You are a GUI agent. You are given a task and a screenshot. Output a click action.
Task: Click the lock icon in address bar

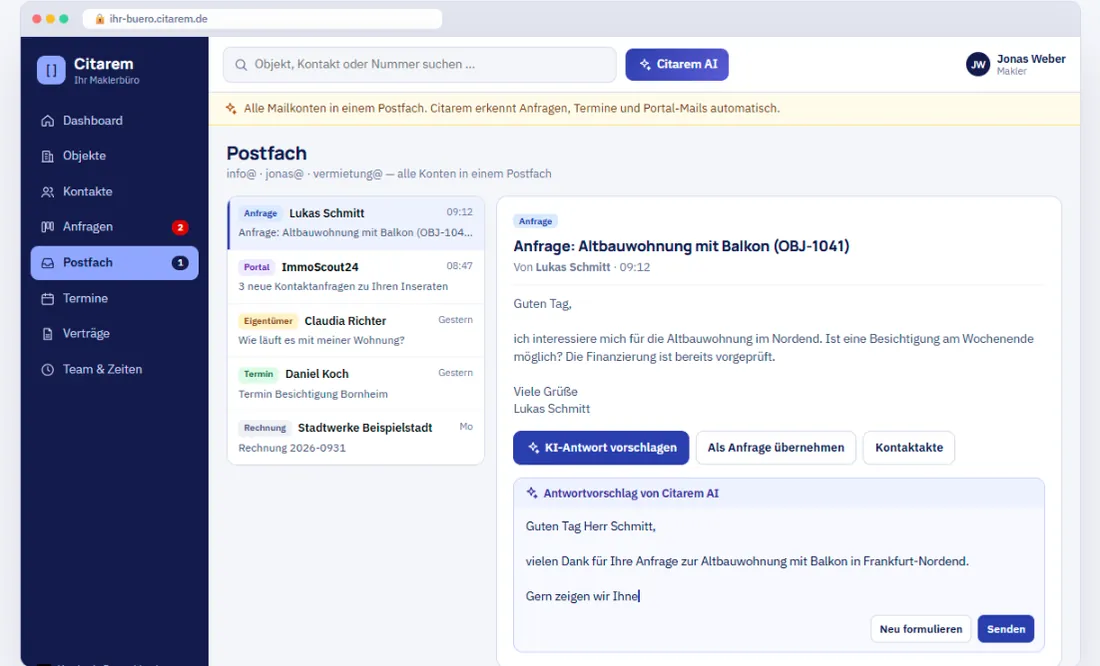100,19
